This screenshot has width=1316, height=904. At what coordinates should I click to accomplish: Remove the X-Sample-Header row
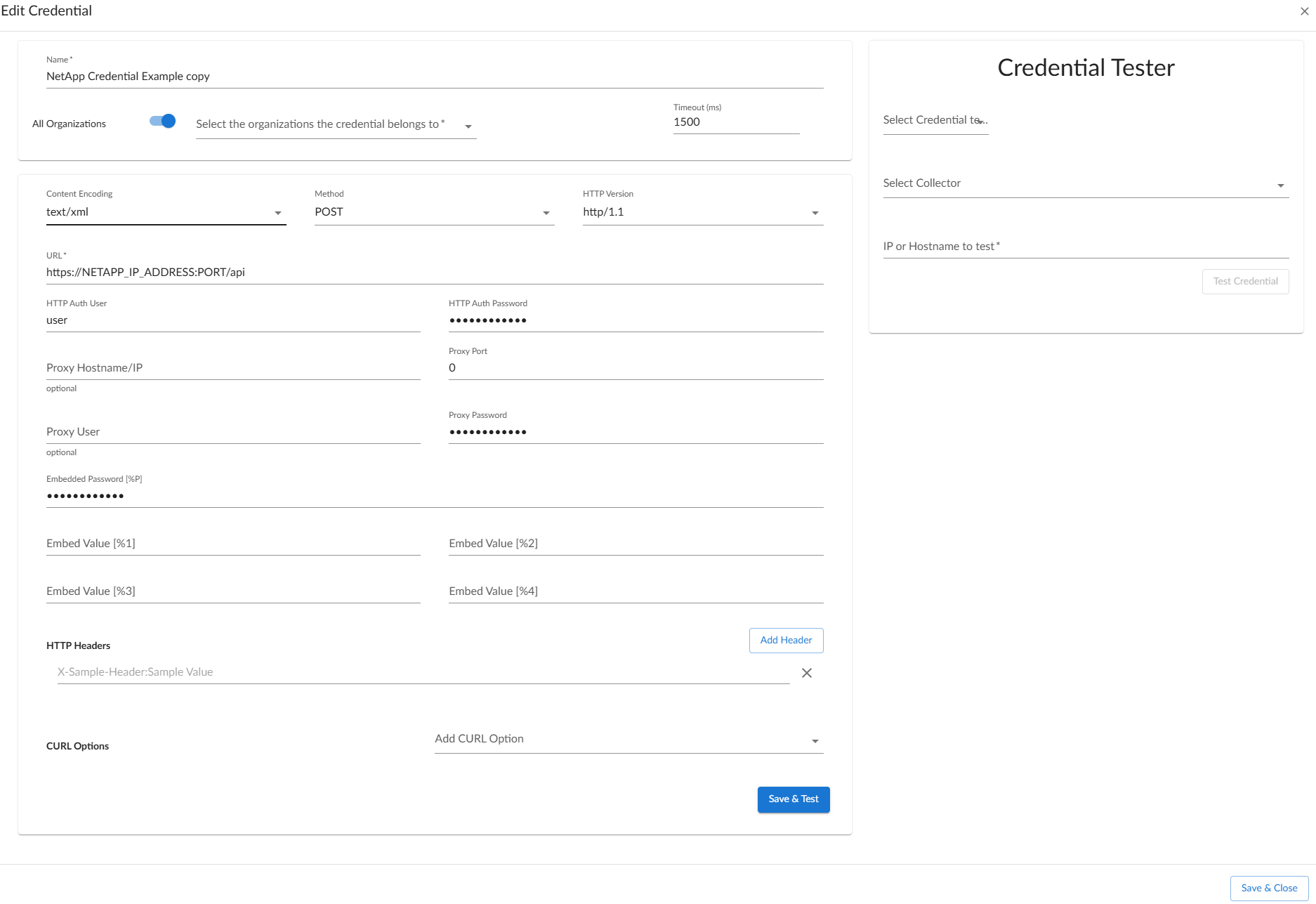point(807,673)
